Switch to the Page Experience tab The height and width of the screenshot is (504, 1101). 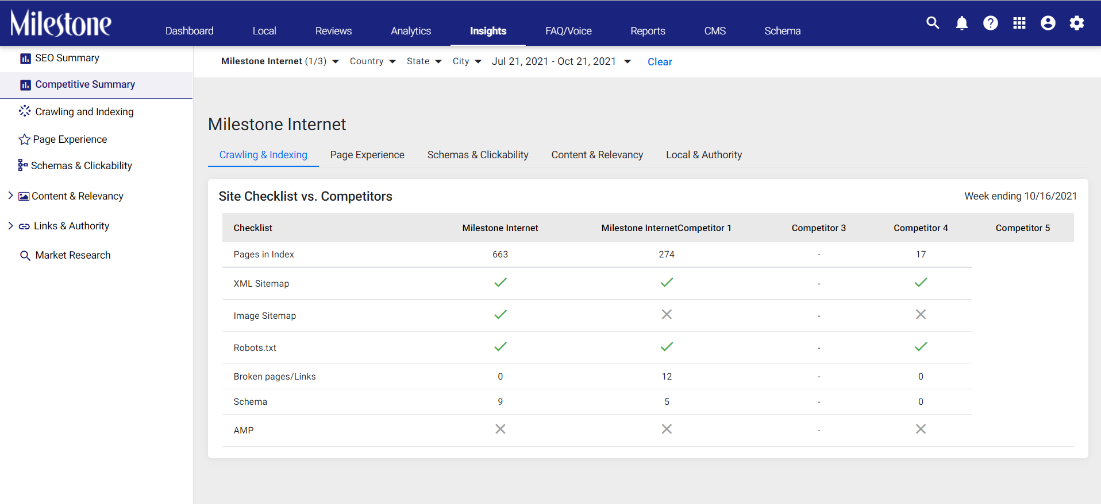(367, 154)
